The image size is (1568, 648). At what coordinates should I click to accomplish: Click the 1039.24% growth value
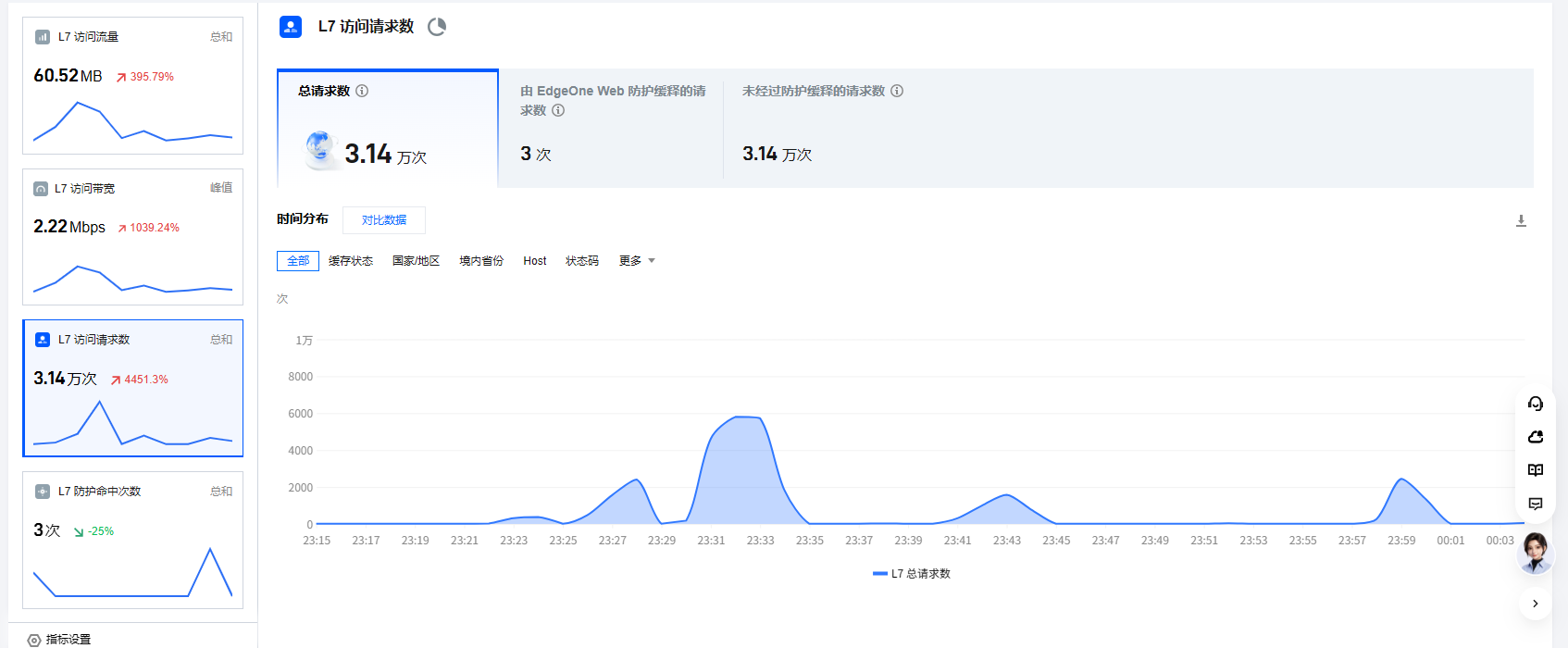(x=155, y=228)
